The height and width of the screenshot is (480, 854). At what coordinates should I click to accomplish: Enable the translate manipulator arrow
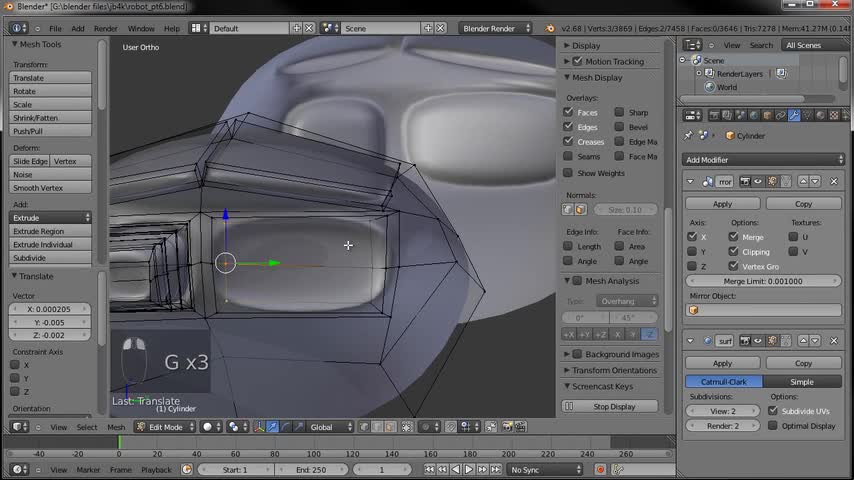pyautogui.click(x=272, y=427)
